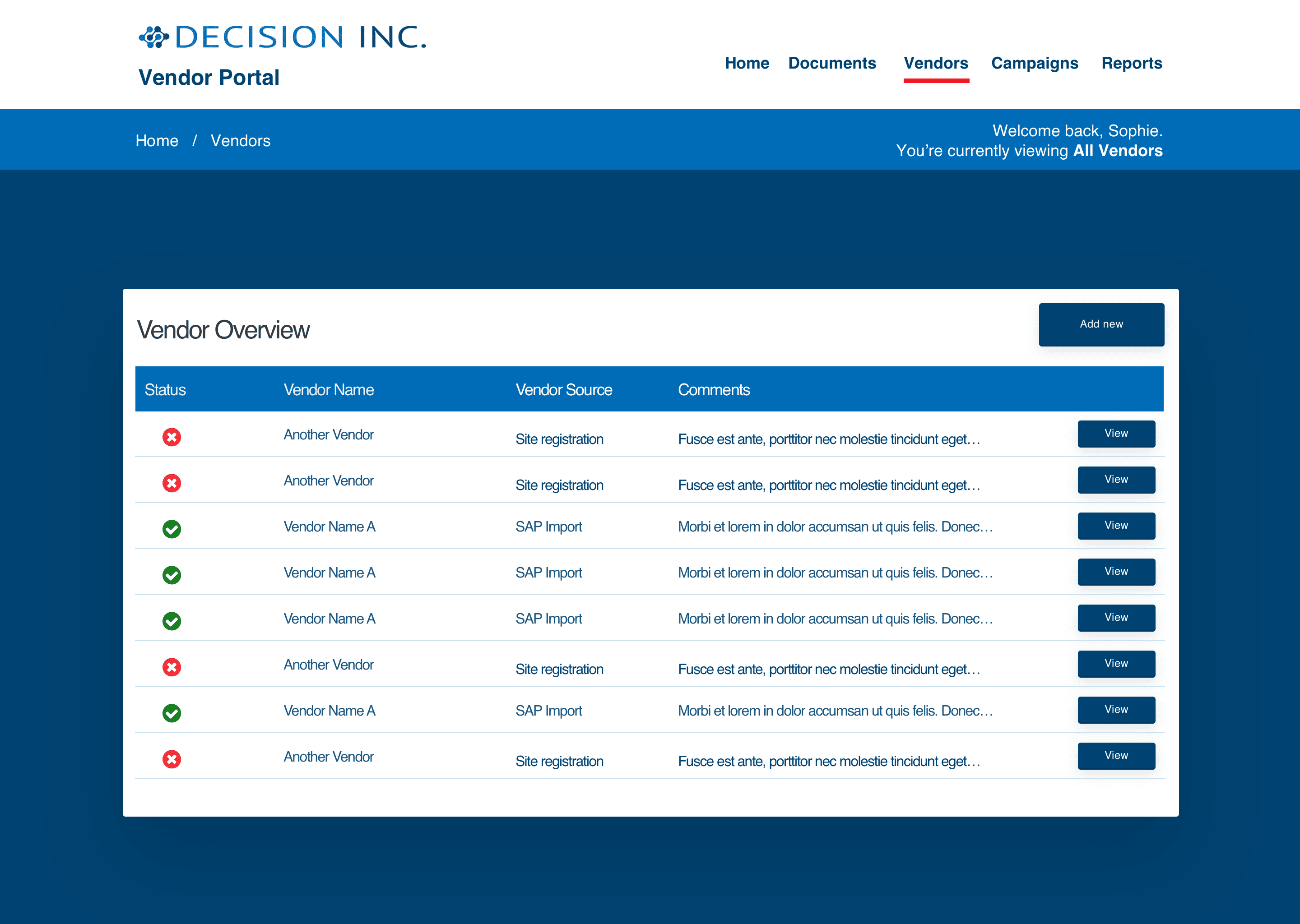
Task: Click the red status icon on the last row
Action: (172, 759)
